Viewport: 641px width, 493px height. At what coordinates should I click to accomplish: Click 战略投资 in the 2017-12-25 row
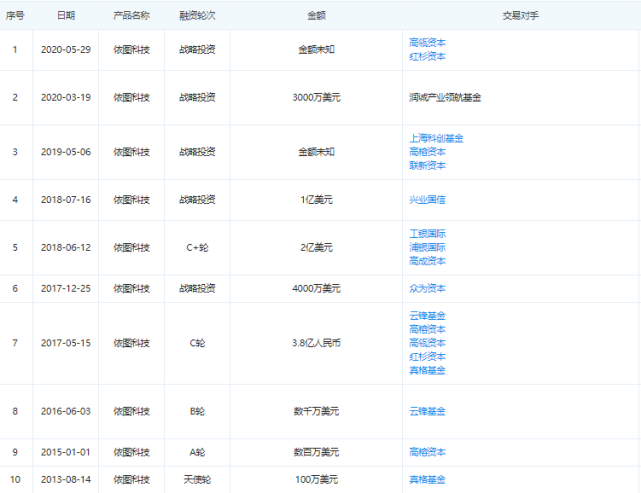tap(197, 288)
